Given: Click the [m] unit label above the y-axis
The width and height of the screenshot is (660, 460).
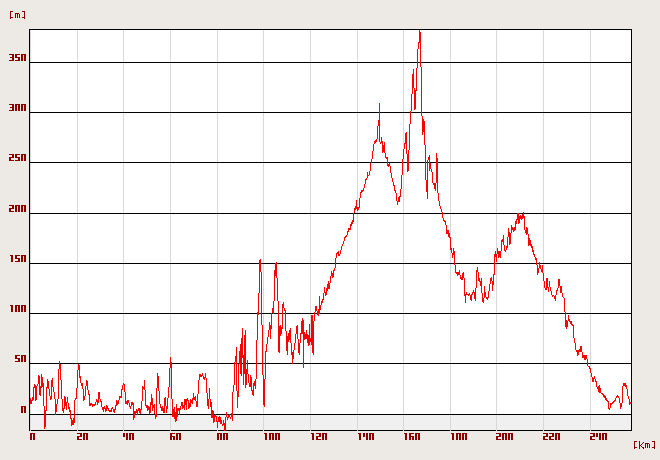Looking at the screenshot, I should point(17,15).
